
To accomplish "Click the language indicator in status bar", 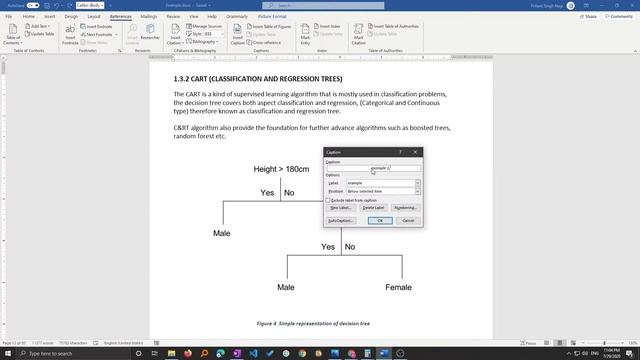I will 123,343.
